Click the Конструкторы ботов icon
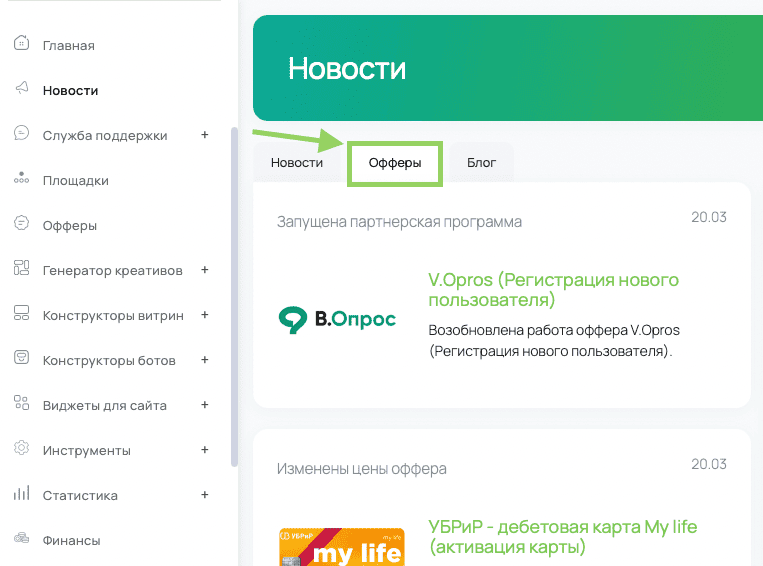This screenshot has height=566, width=763. pyautogui.click(x=21, y=360)
